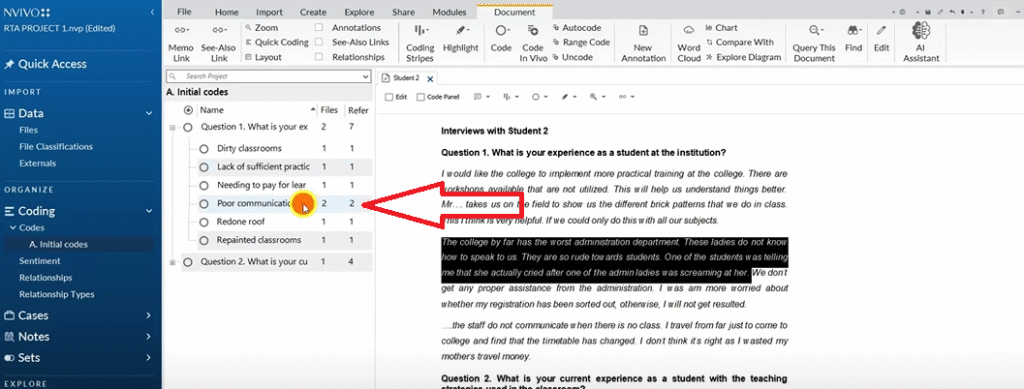The image size is (1024, 389).
Task: Click the Edit pencil in ribbon
Action: click(882, 39)
